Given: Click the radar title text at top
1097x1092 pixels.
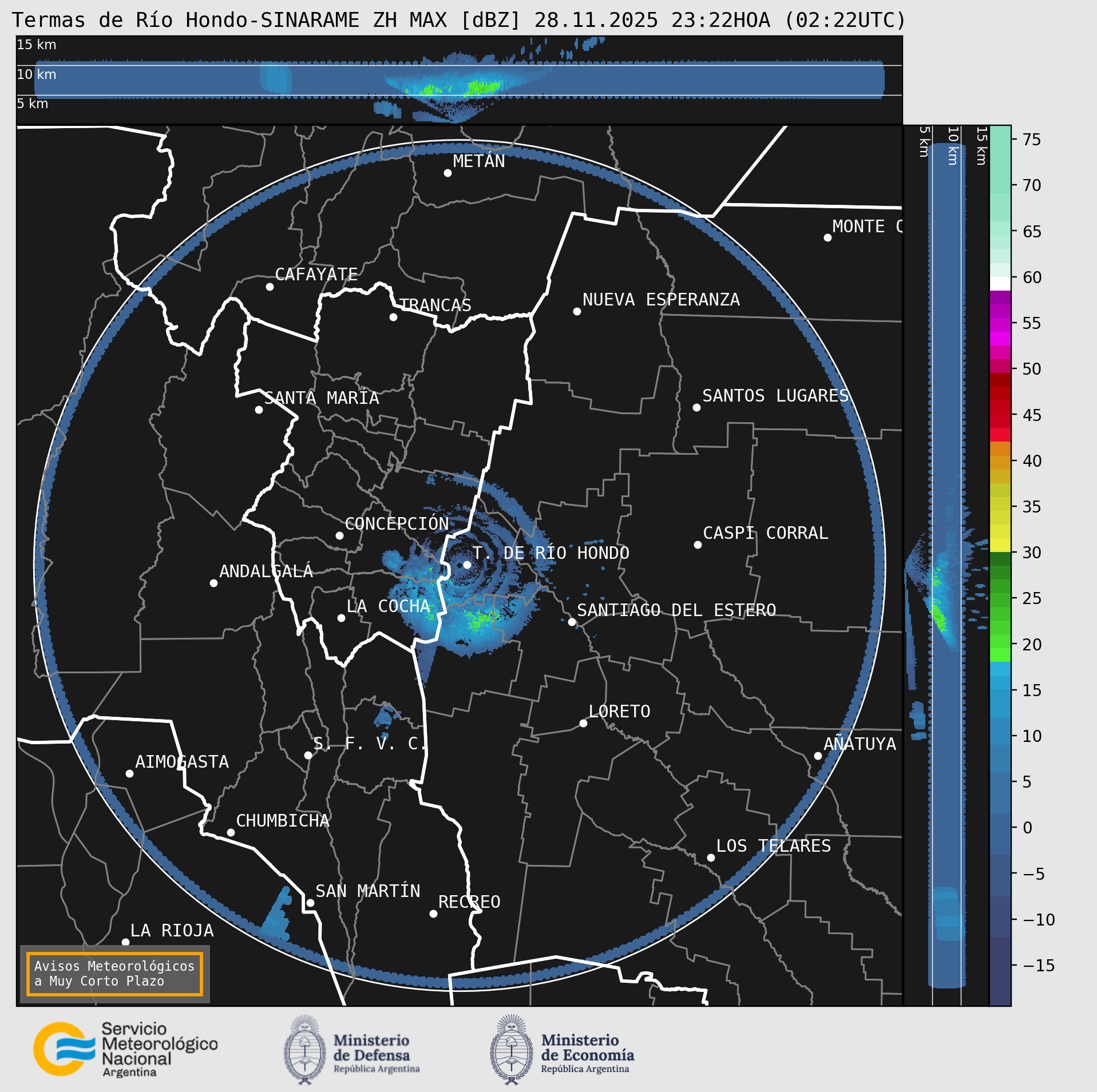Looking at the screenshot, I should [x=459, y=20].
